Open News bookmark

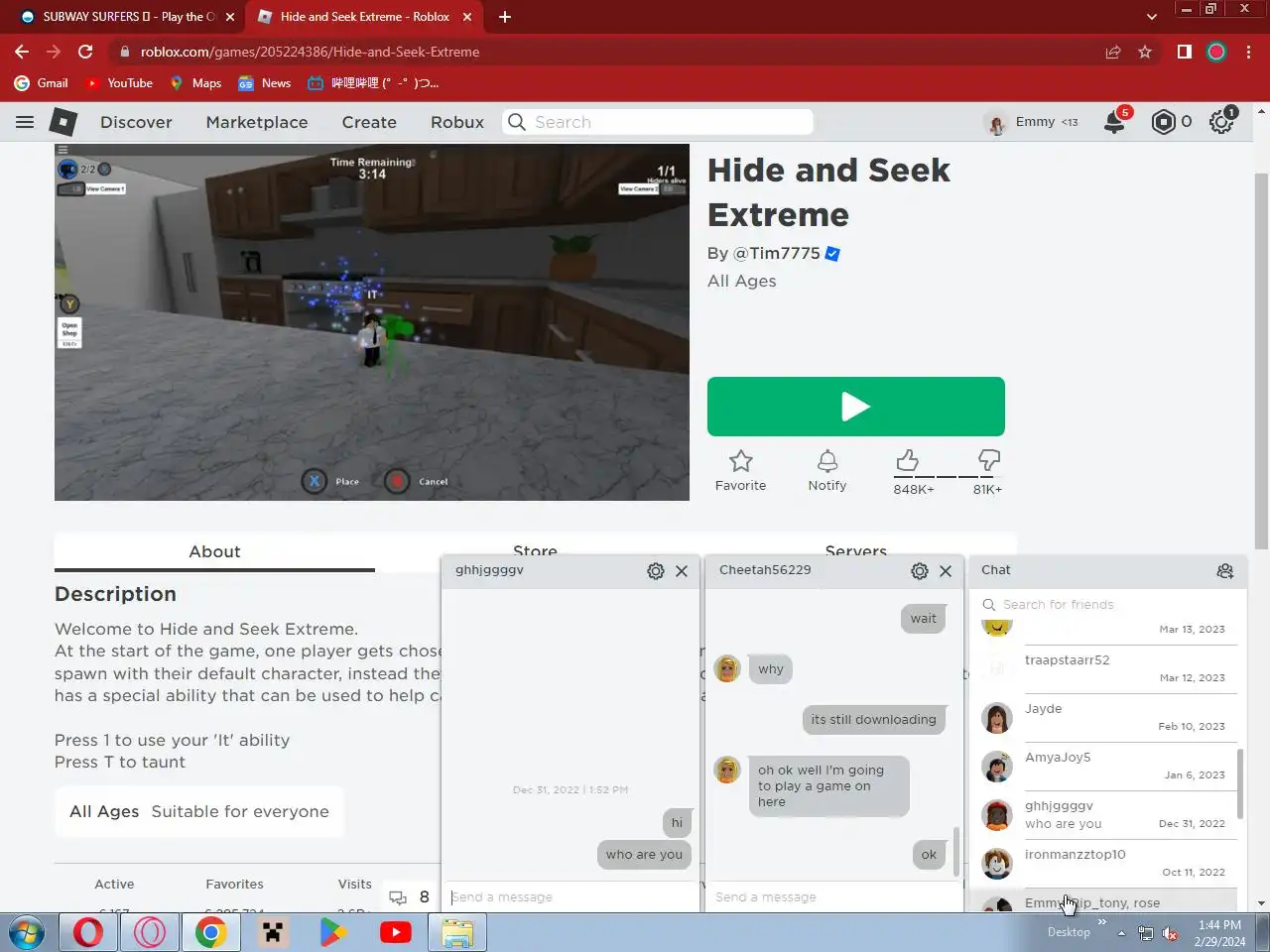[x=265, y=83]
